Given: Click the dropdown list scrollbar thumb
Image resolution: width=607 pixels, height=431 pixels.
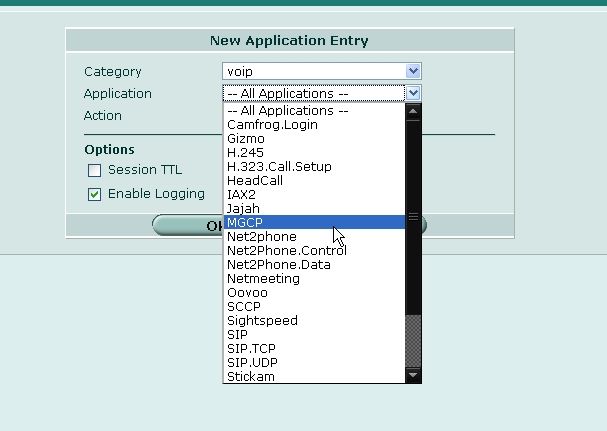Looking at the screenshot, I should click(x=413, y=217).
